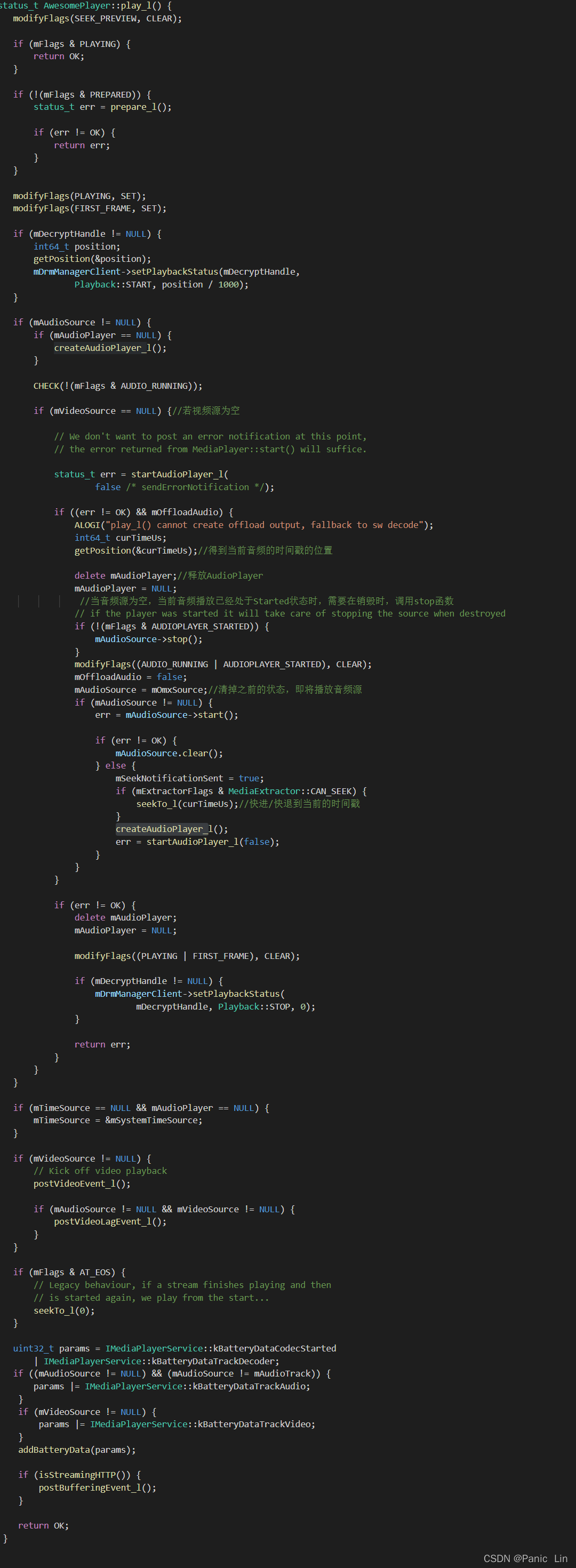Click the 'if (mFlags & PLAYING) {' condition
Screen dimensions: 576x1568
coord(72,44)
